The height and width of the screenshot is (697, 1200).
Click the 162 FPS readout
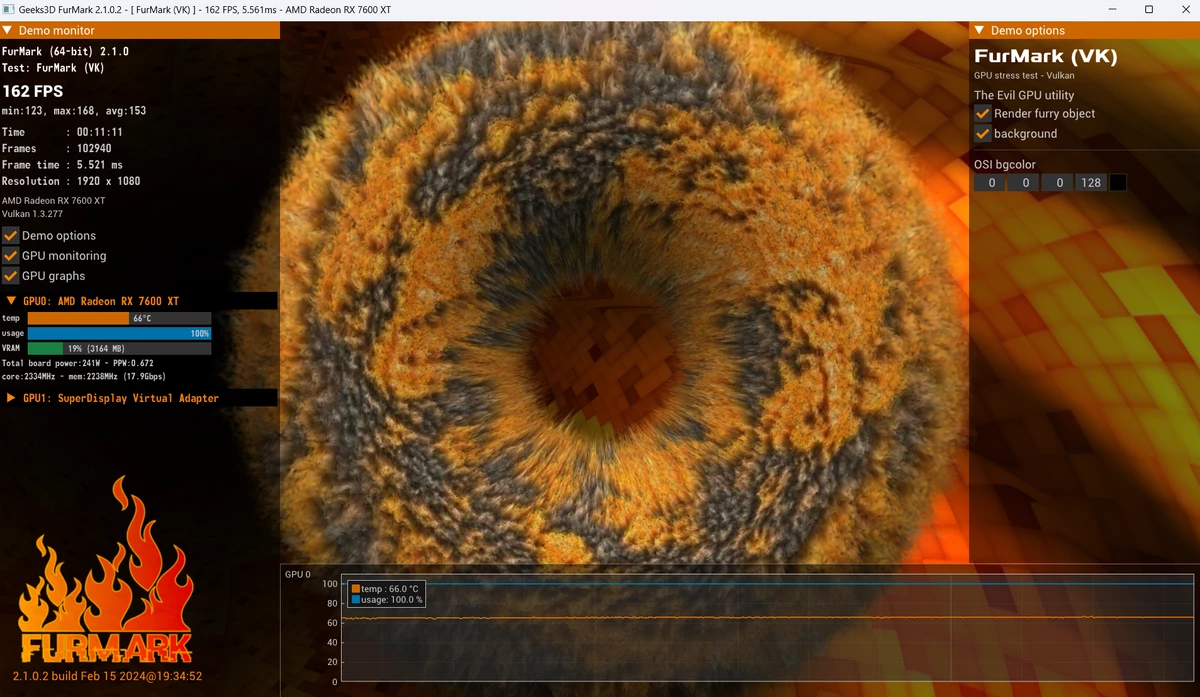coord(33,91)
